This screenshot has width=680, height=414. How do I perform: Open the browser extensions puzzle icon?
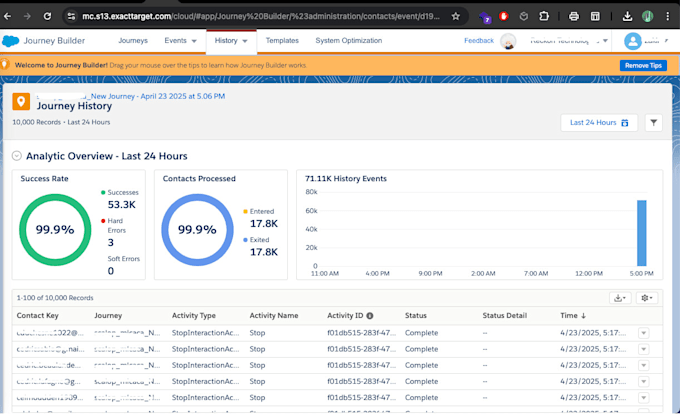[544, 16]
